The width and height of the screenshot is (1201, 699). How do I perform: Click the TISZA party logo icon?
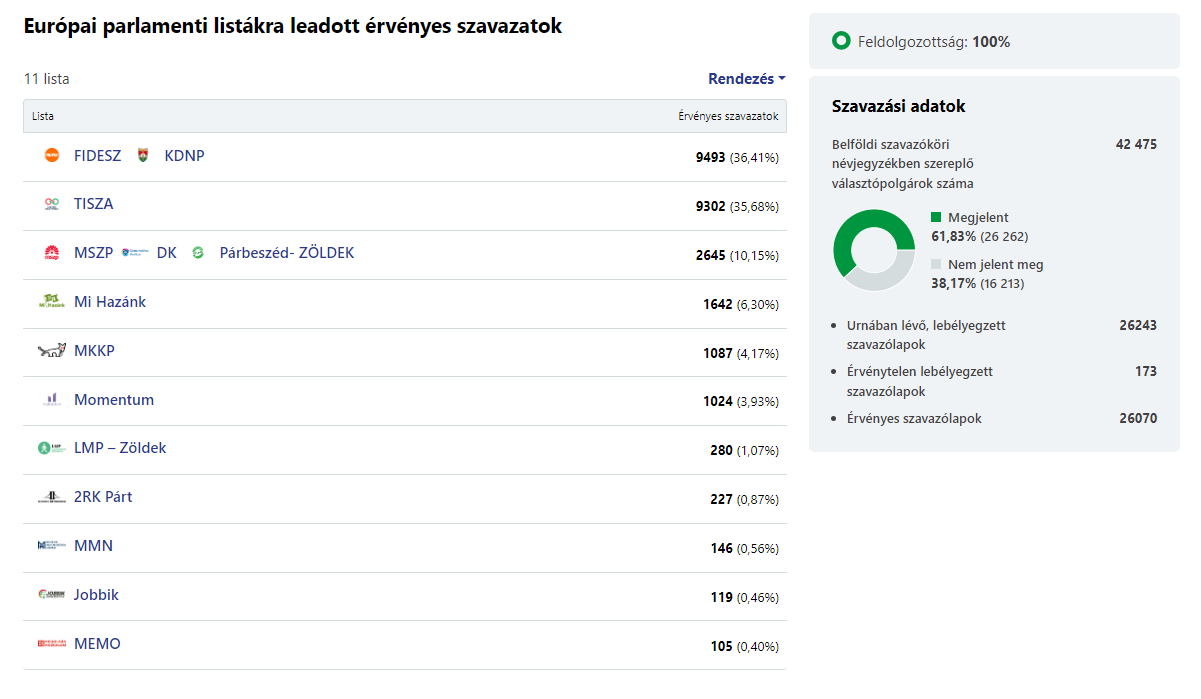point(52,204)
